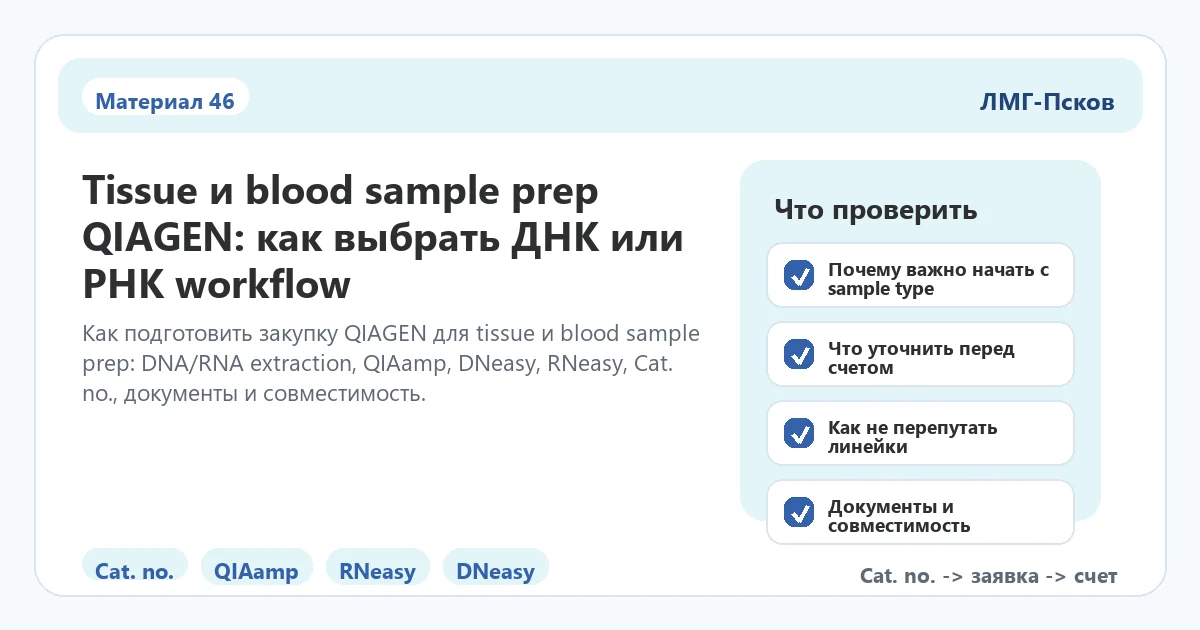
Task: Click the text 'Как не перепутать линейки'
Action: click(912, 437)
